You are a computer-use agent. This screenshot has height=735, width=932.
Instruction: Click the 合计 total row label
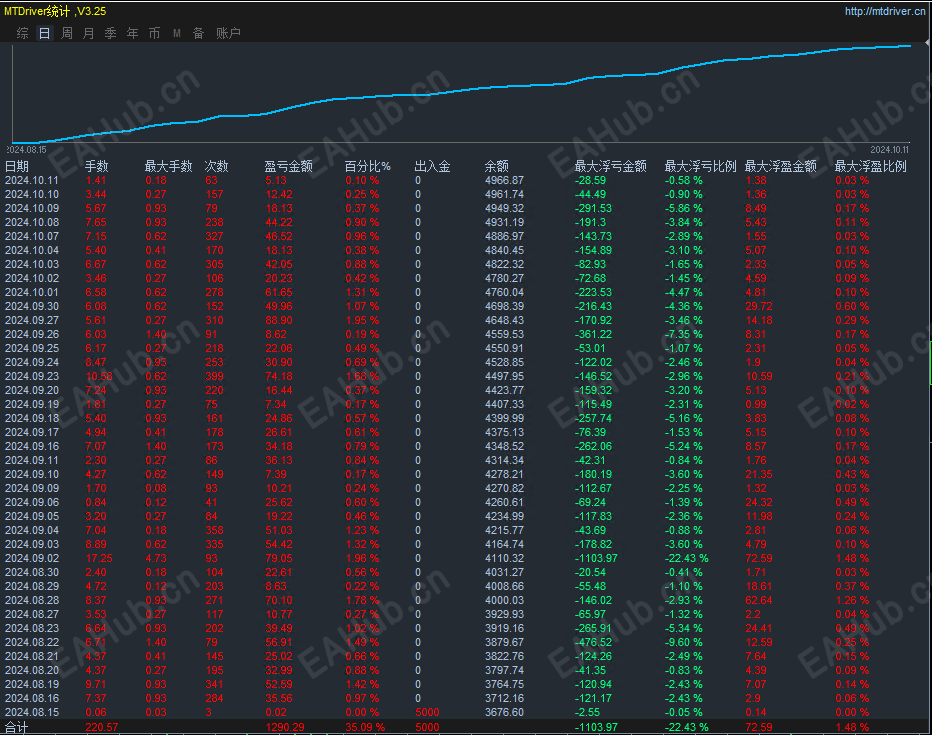17,727
